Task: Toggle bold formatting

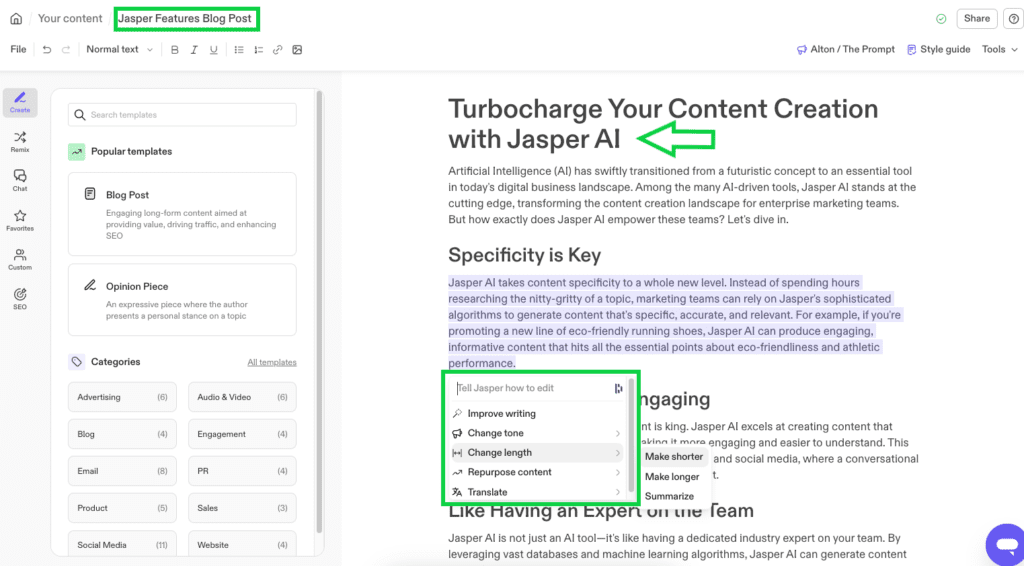Action: tap(174, 50)
